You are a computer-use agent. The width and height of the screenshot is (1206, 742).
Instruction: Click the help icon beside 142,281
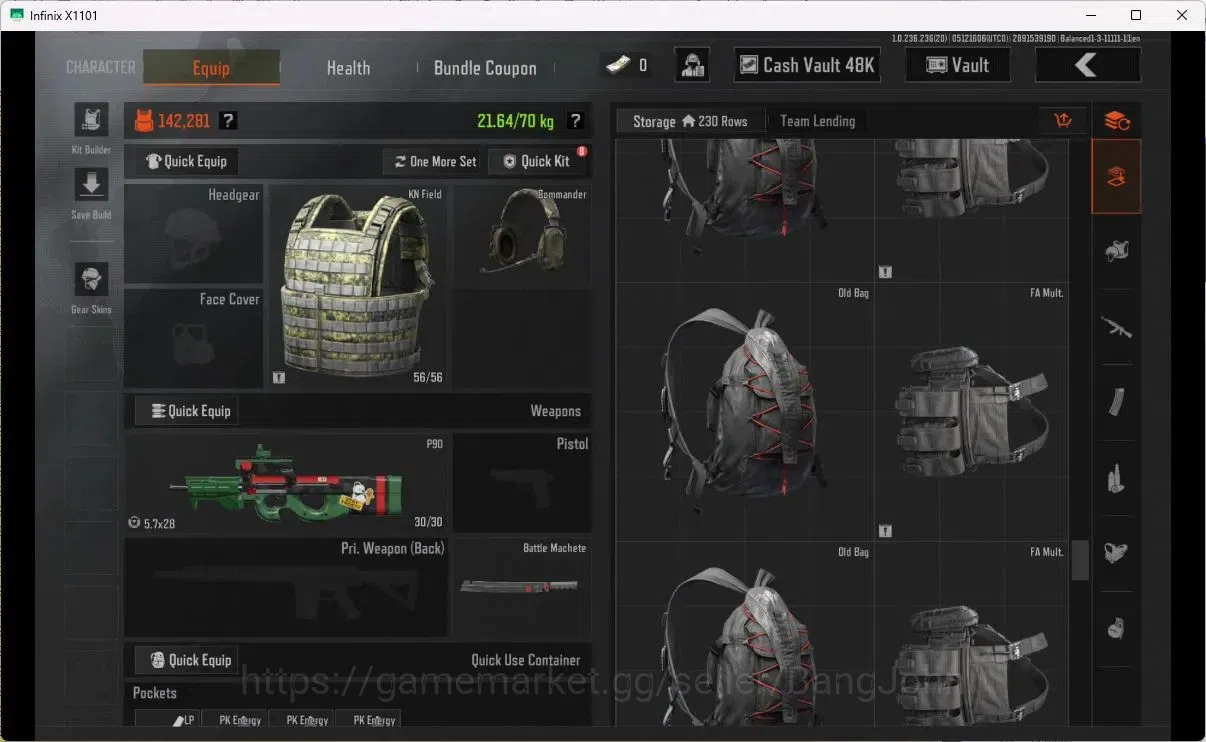click(228, 121)
